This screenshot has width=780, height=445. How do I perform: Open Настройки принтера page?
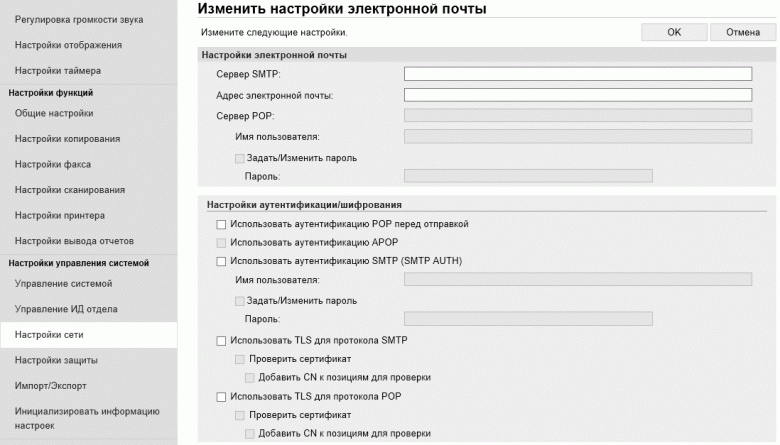(x=60, y=215)
